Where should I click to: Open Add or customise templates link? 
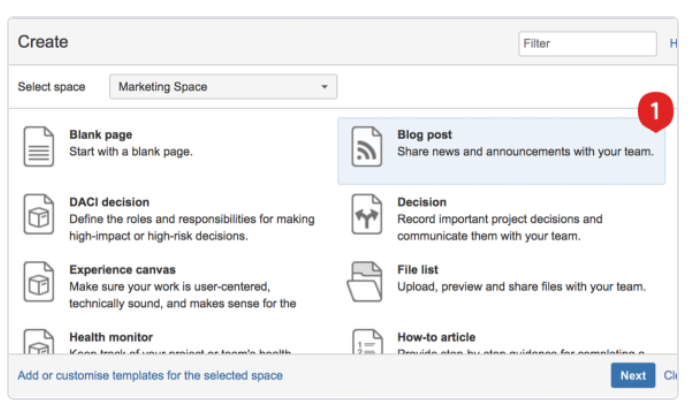[150, 375]
